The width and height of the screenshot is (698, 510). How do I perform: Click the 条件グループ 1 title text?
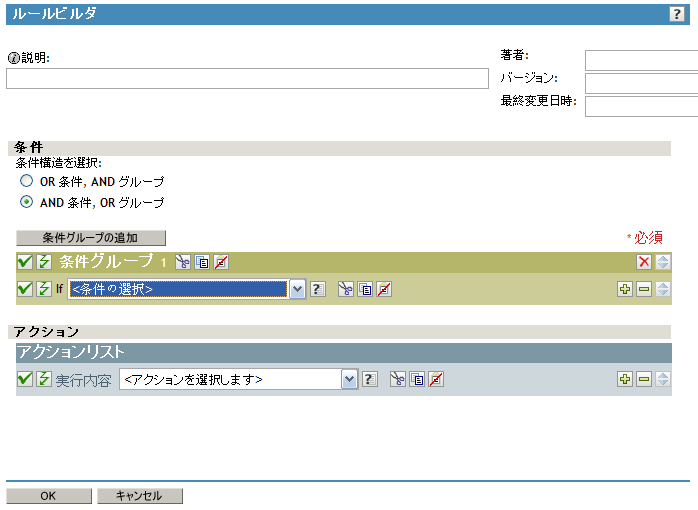coord(113,262)
